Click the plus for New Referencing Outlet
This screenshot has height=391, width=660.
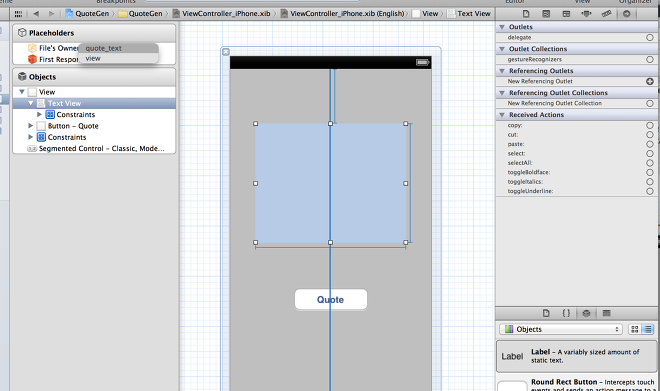pos(650,81)
